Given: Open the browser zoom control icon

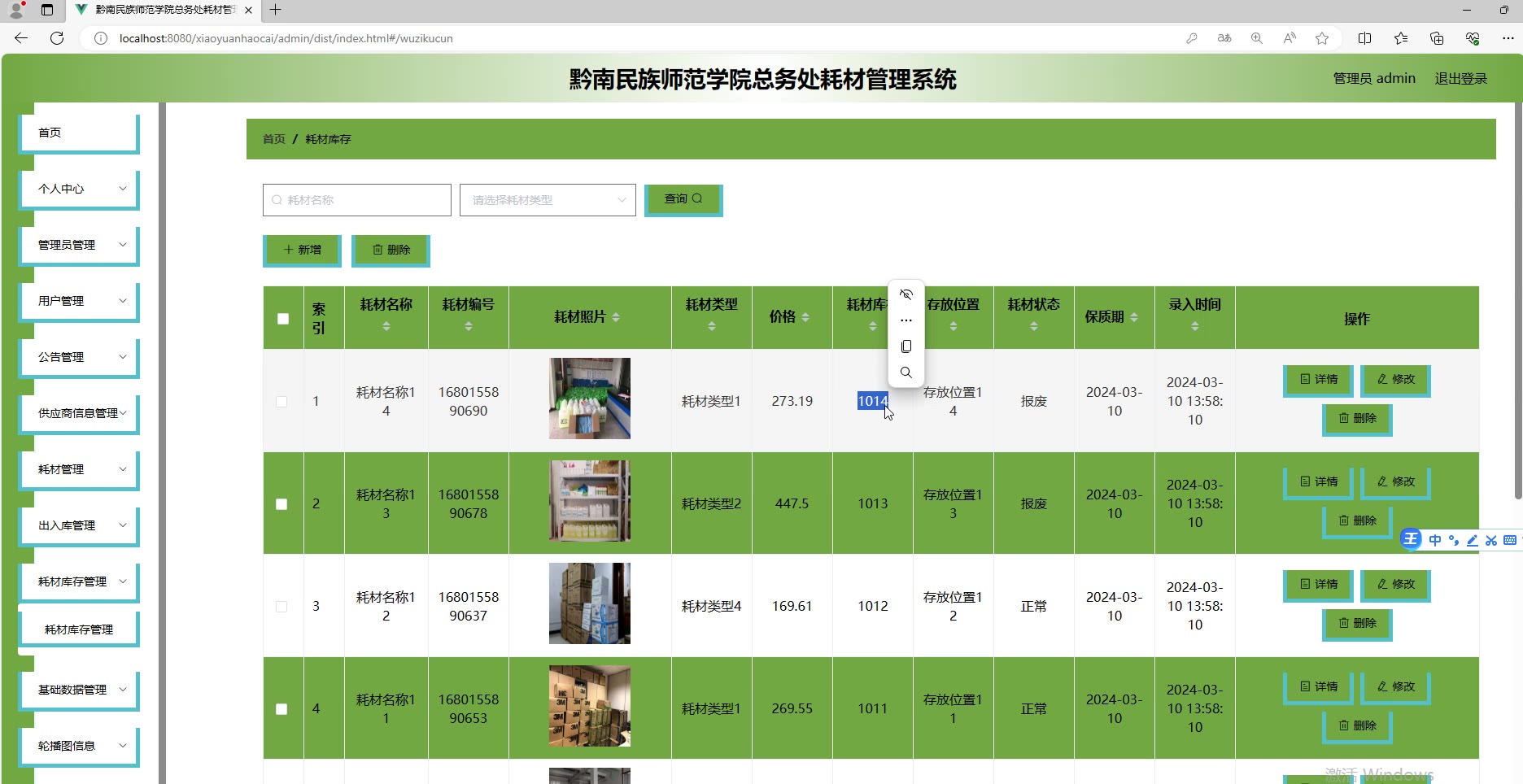Looking at the screenshot, I should 1257,38.
